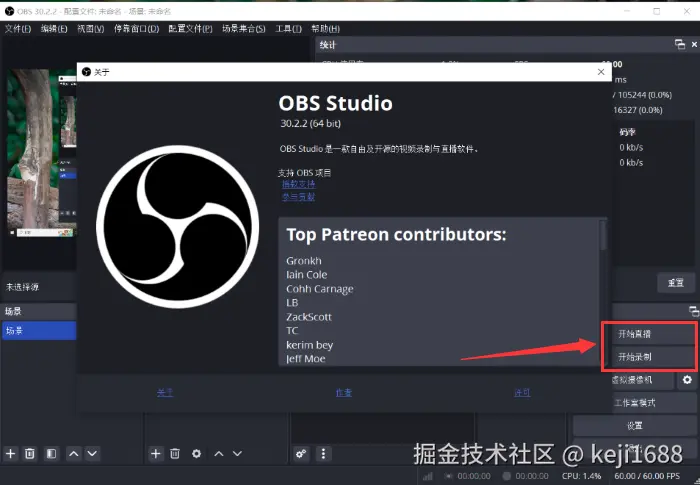The image size is (700, 485).
Task: Click contributor name Gronkh
Action: (304, 261)
